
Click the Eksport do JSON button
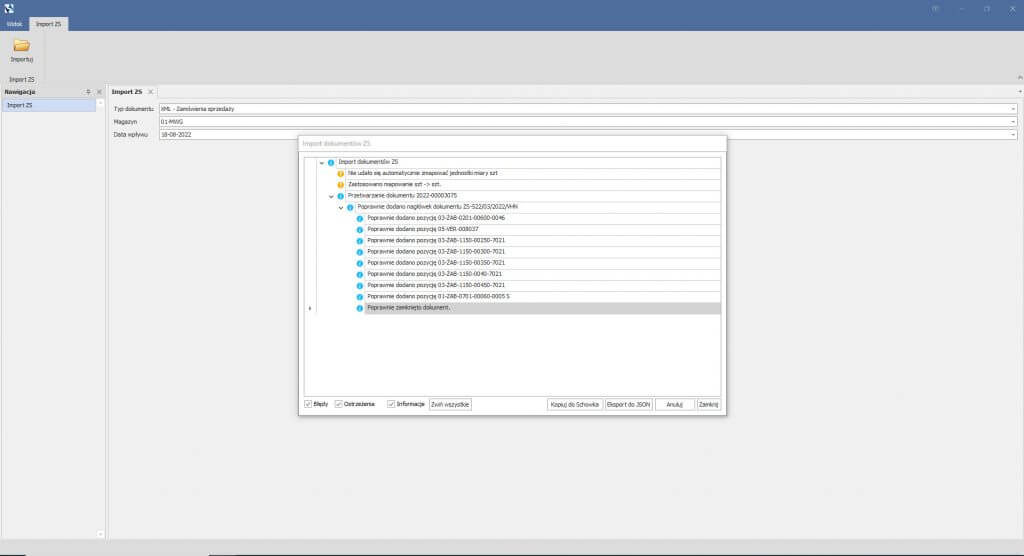[x=628, y=404]
